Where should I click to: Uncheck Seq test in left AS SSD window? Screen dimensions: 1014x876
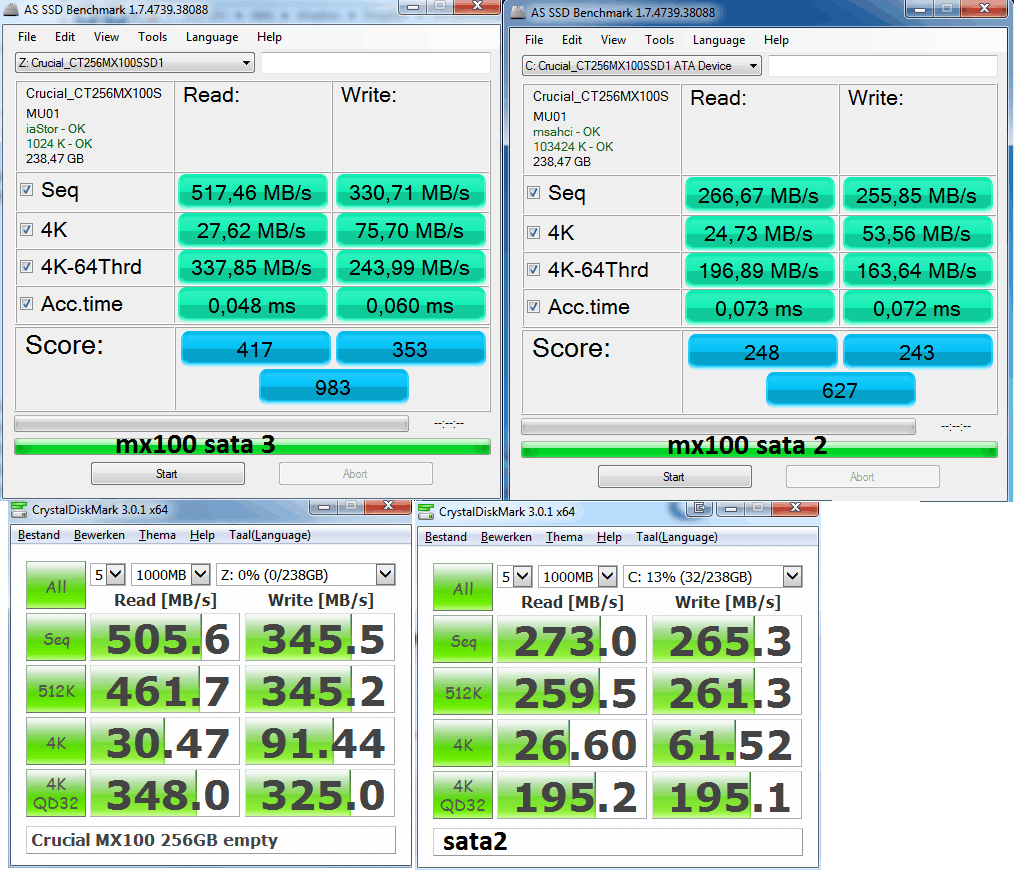coord(27,190)
